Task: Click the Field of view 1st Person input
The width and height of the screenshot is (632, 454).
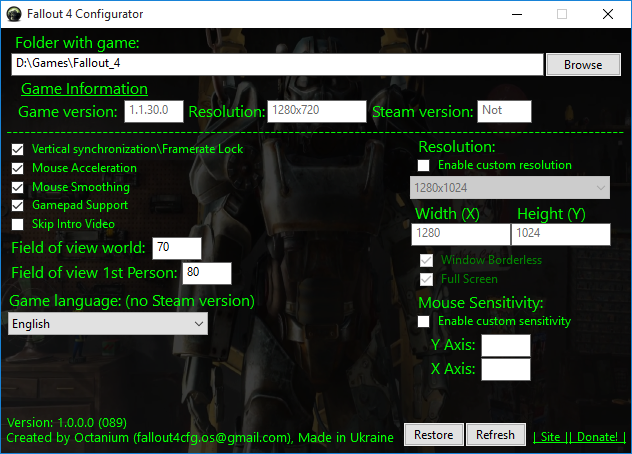Action: pos(207,273)
